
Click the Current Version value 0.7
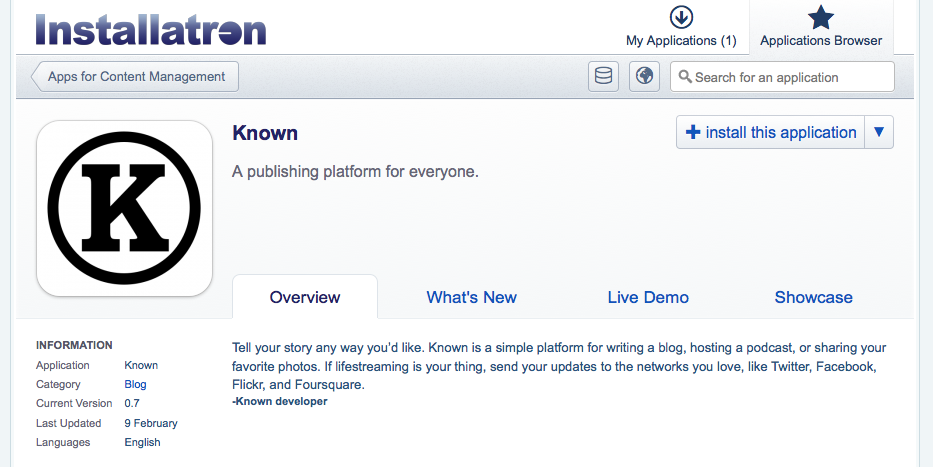click(x=132, y=403)
